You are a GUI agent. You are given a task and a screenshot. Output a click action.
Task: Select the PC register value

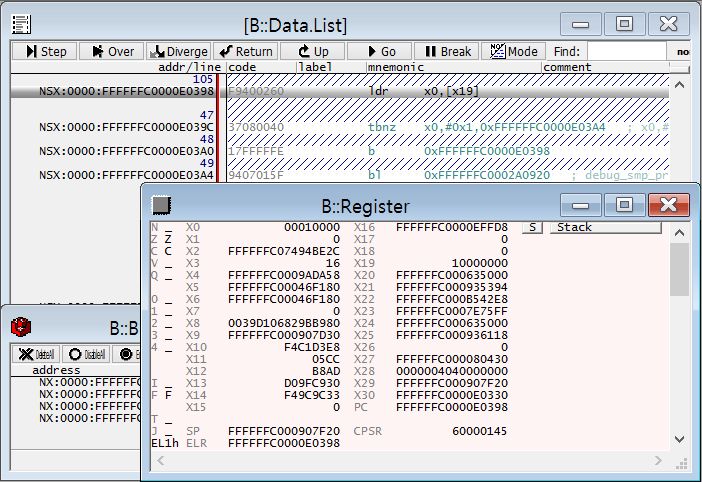coord(452,408)
